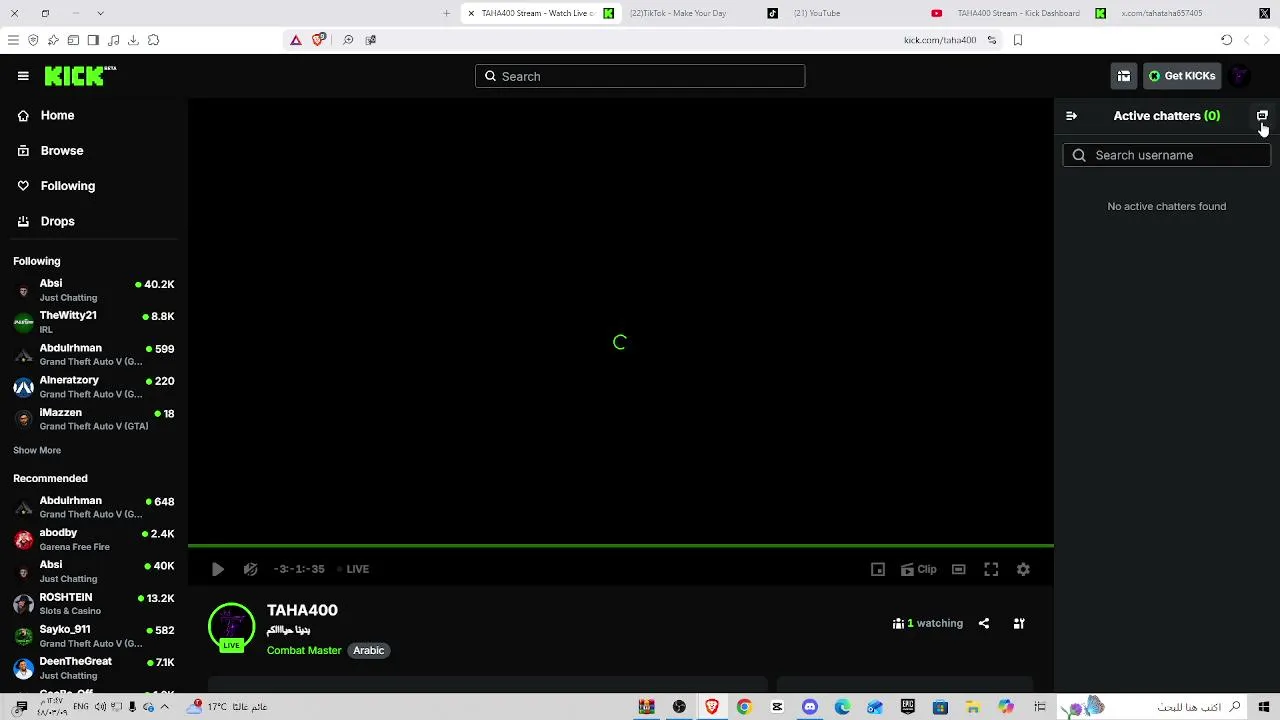Image resolution: width=1280 pixels, height=720 pixels.
Task: Click TAHA400 channel avatar
Action: (231, 627)
